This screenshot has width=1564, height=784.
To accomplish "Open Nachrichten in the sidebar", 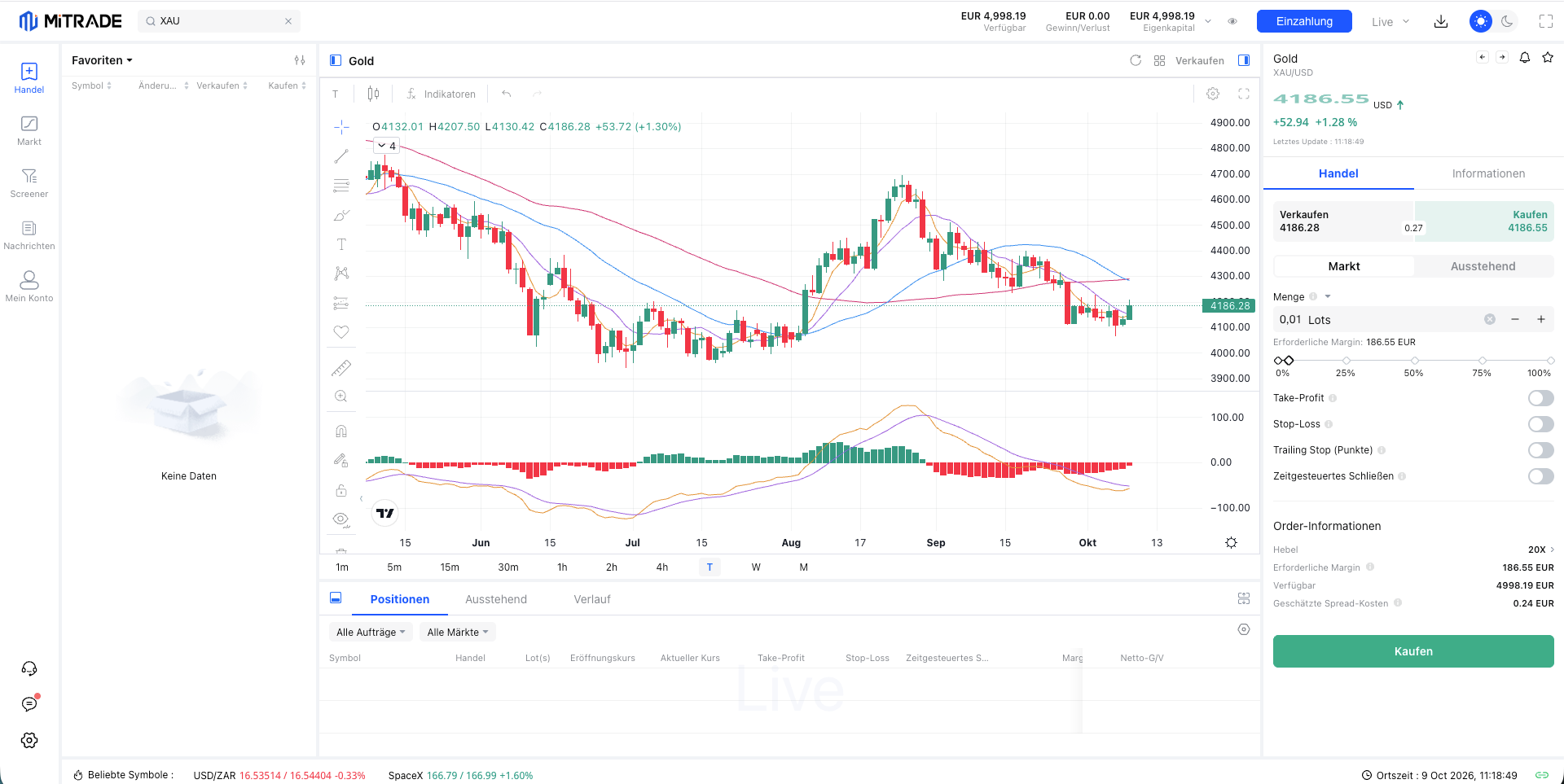I will point(29,234).
